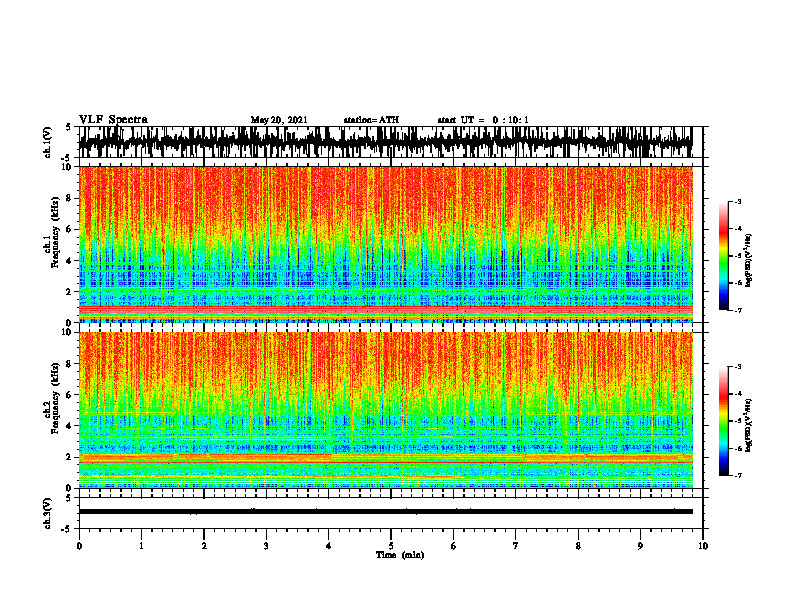Select the ch.2 "Frequency (kHz)" axis label
This screenshot has width=792, height=612.
point(56,398)
